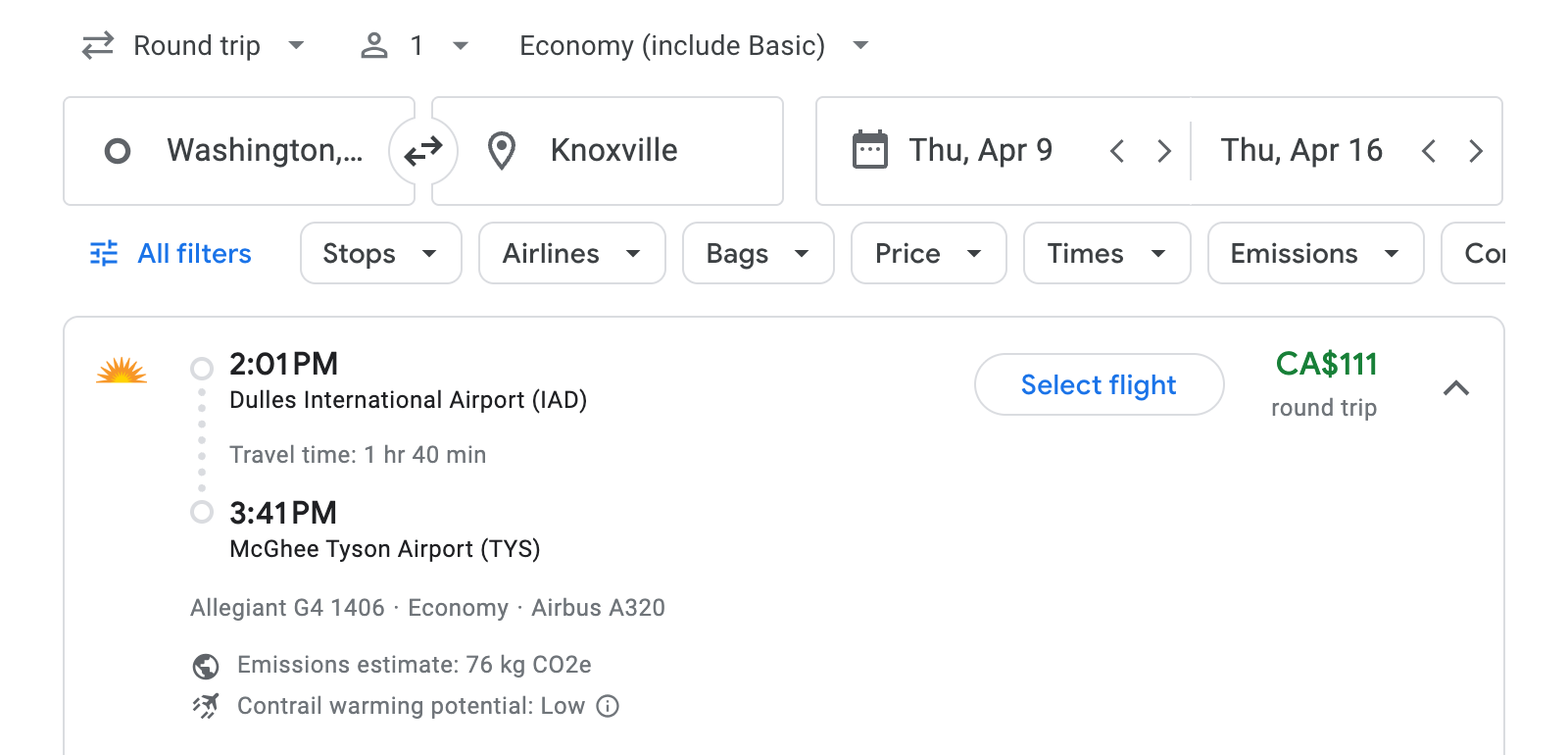Click the Allegiant airline logo
The height and width of the screenshot is (755, 1568).
pyautogui.click(x=121, y=372)
